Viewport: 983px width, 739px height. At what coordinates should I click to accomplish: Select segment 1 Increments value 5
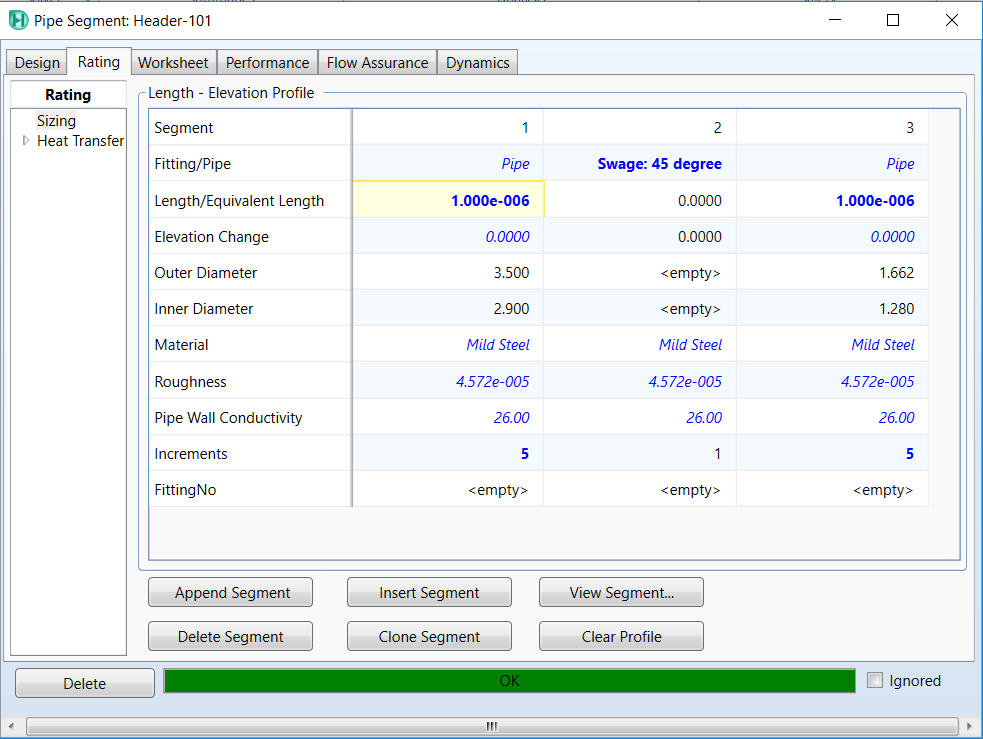(448, 453)
